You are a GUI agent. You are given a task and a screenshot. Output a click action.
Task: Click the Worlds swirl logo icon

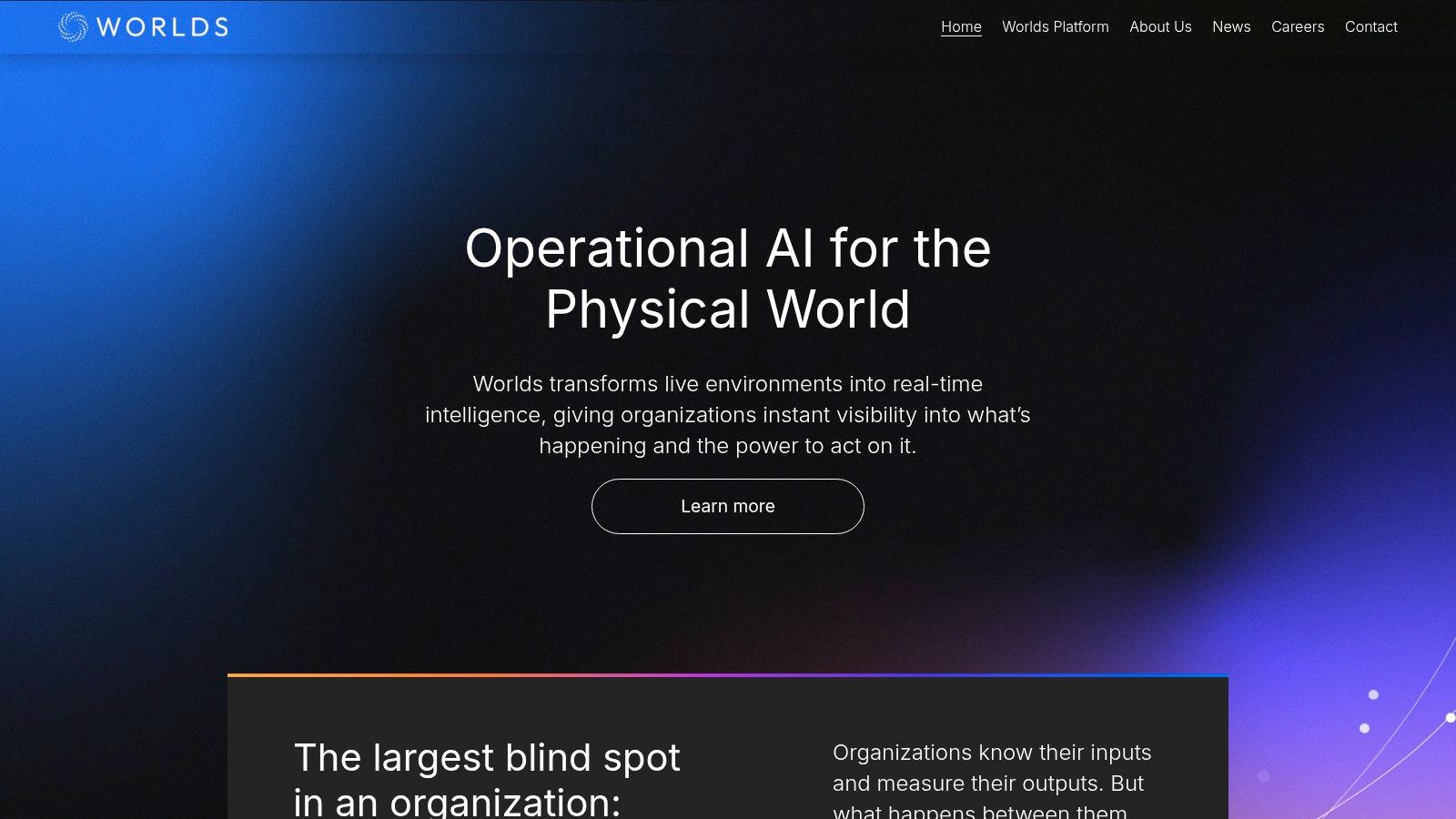[73, 26]
